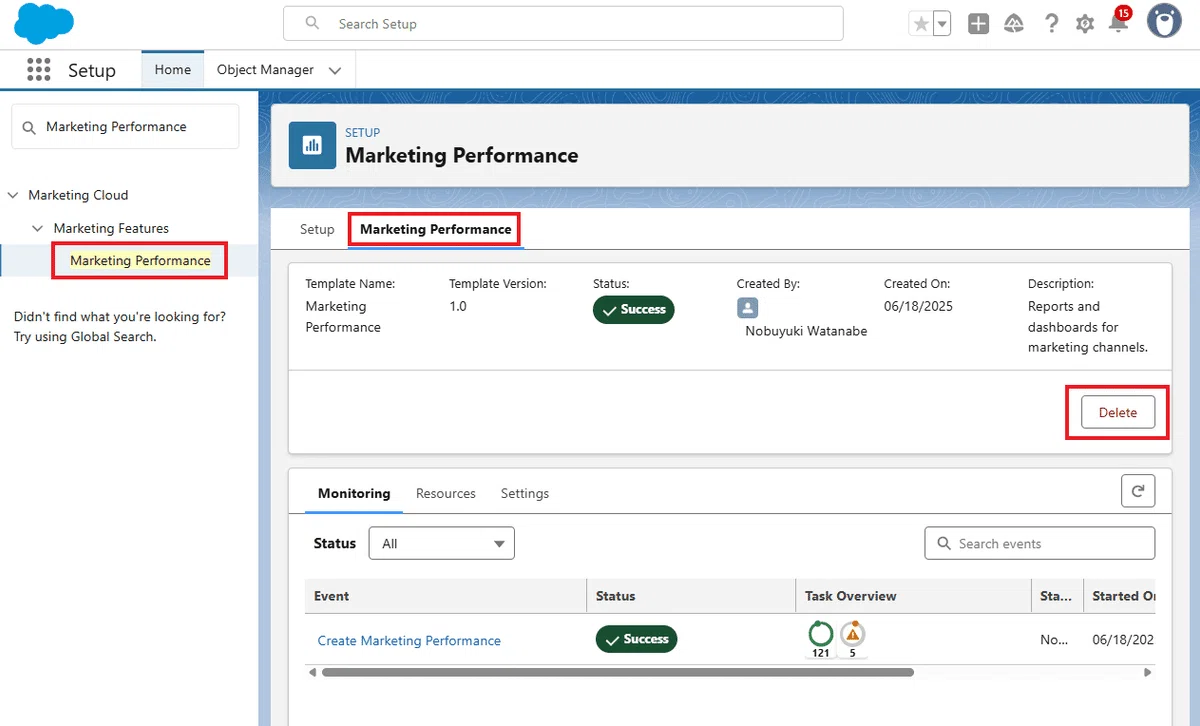Viewport: 1200px width, 726px height.
Task: Open the Trailhead guidance icon
Action: 1014,24
